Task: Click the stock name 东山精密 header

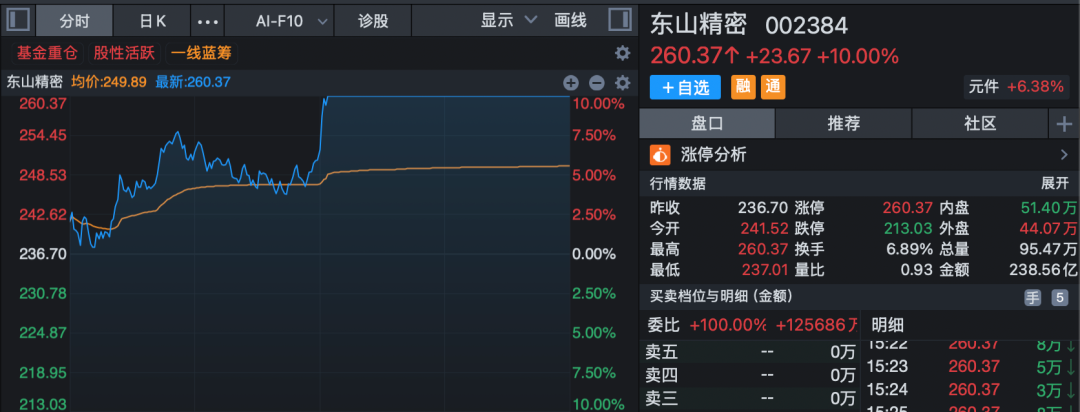Action: click(x=698, y=25)
